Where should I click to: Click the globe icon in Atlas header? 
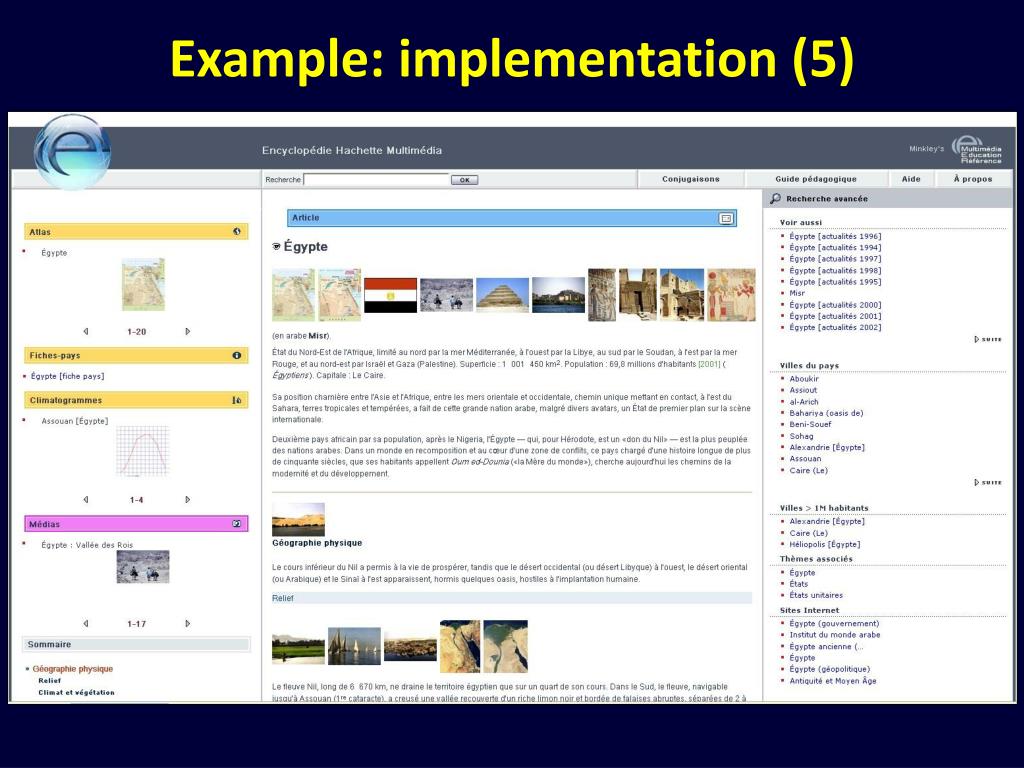click(x=236, y=232)
